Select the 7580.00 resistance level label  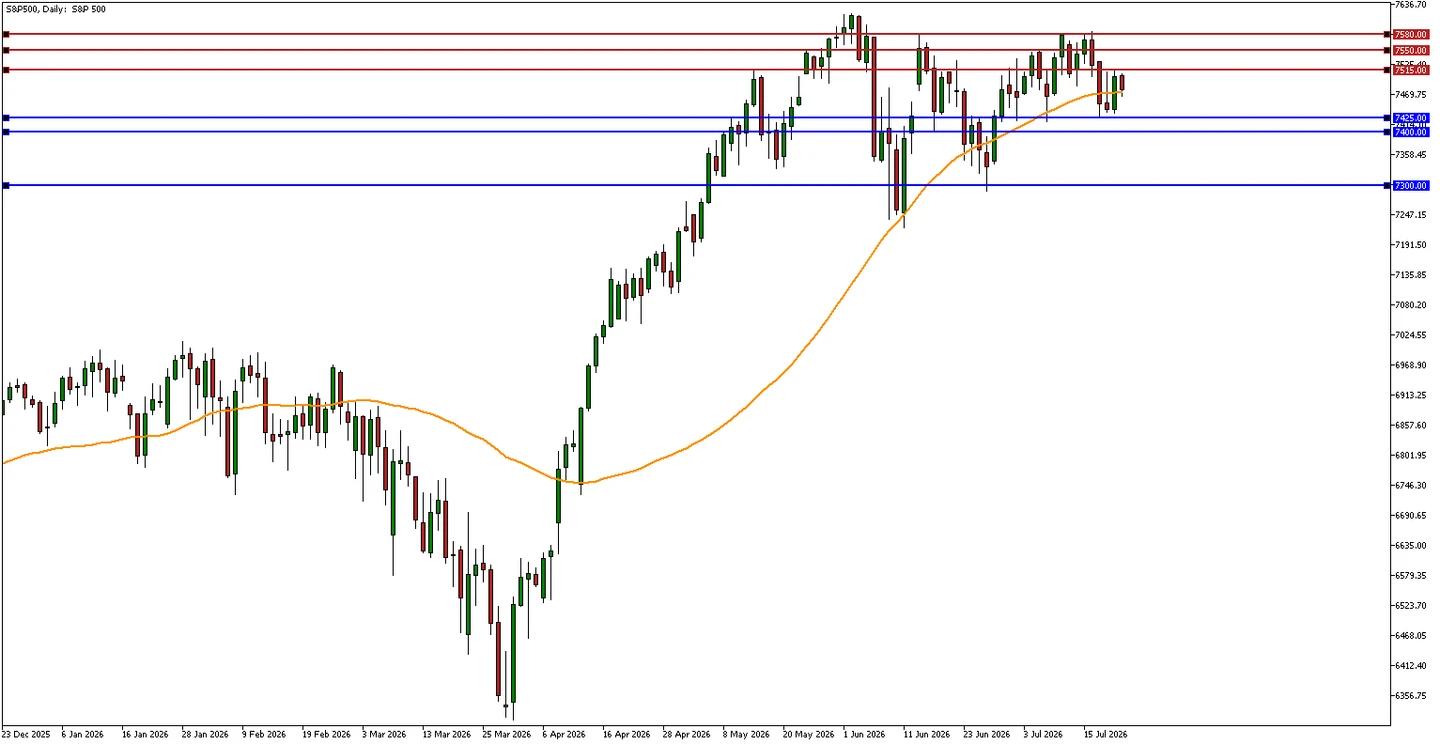click(x=1410, y=34)
